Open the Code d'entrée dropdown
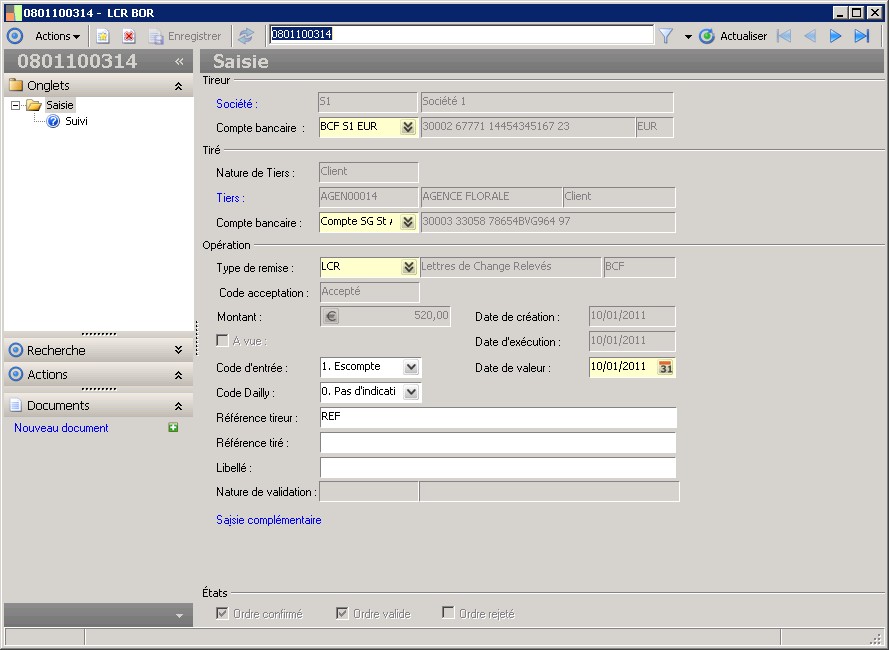Viewport: 889px width, 650px height. (411, 368)
